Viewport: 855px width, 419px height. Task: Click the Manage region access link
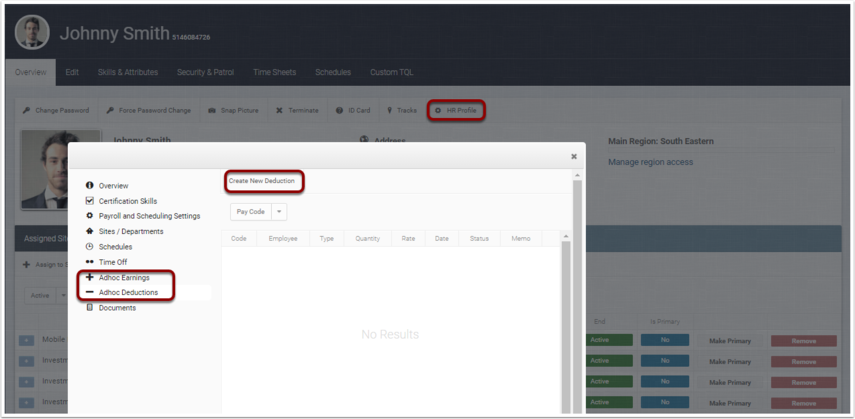click(651, 162)
